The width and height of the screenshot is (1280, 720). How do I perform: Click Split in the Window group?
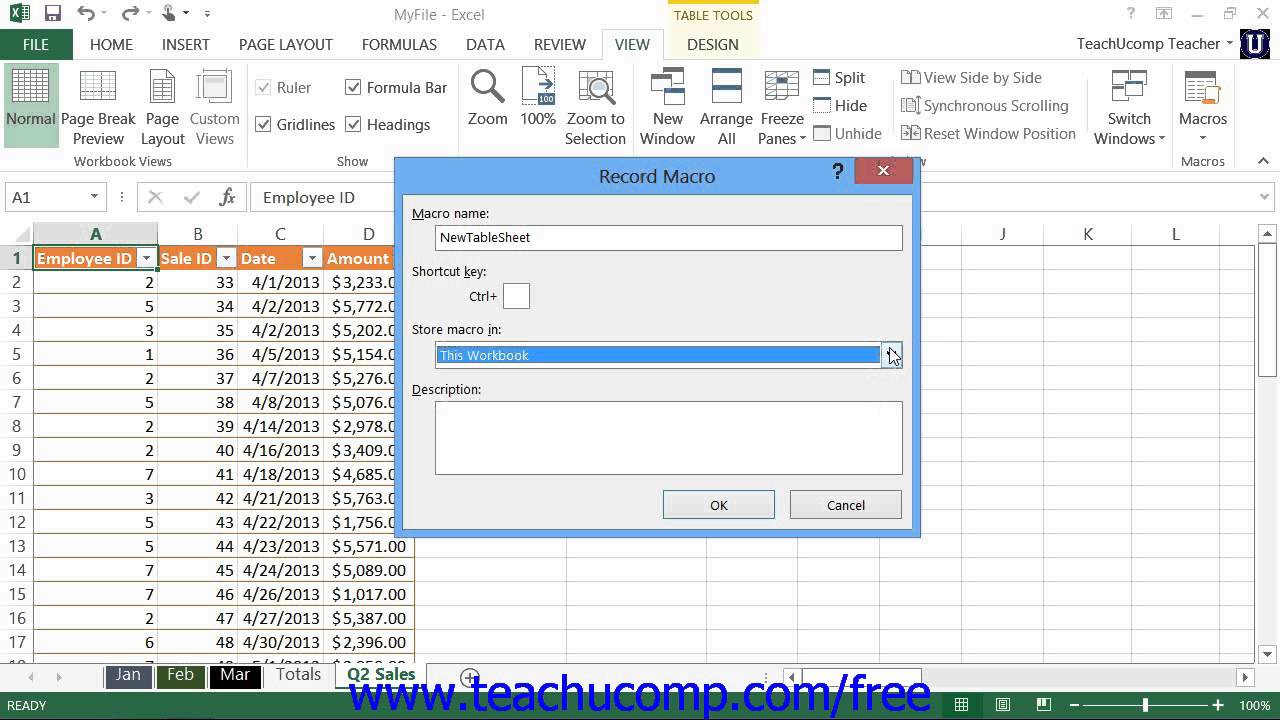coord(839,77)
